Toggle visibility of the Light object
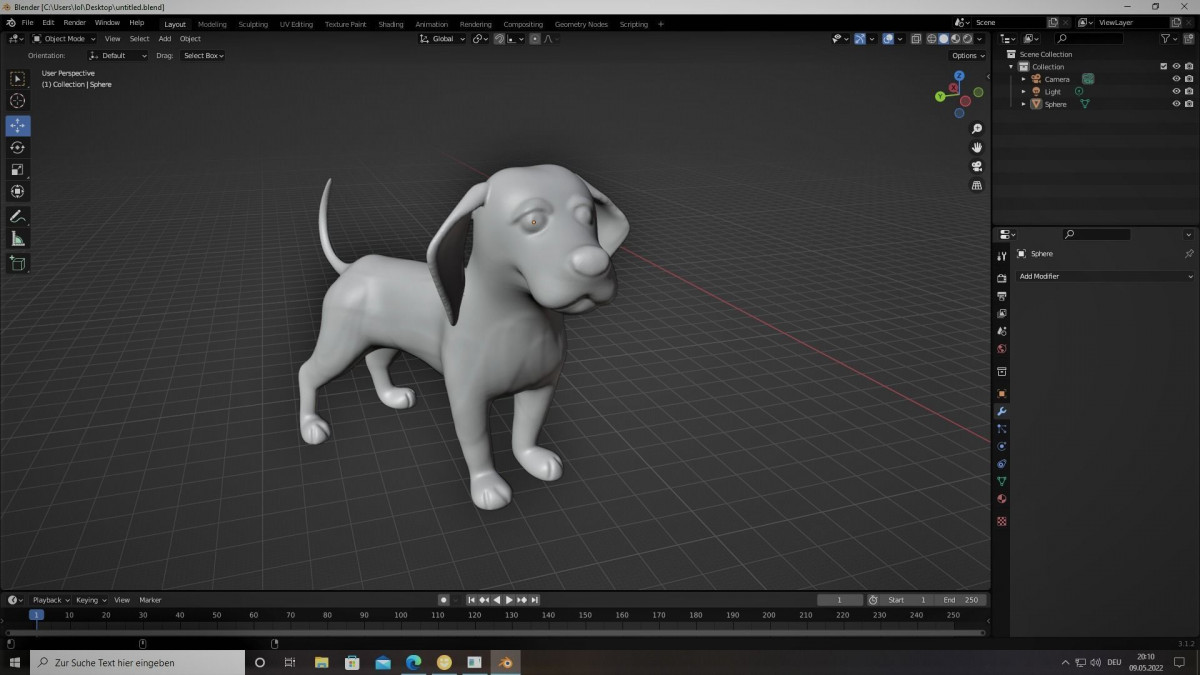Image resolution: width=1200 pixels, height=675 pixels. tap(1176, 92)
